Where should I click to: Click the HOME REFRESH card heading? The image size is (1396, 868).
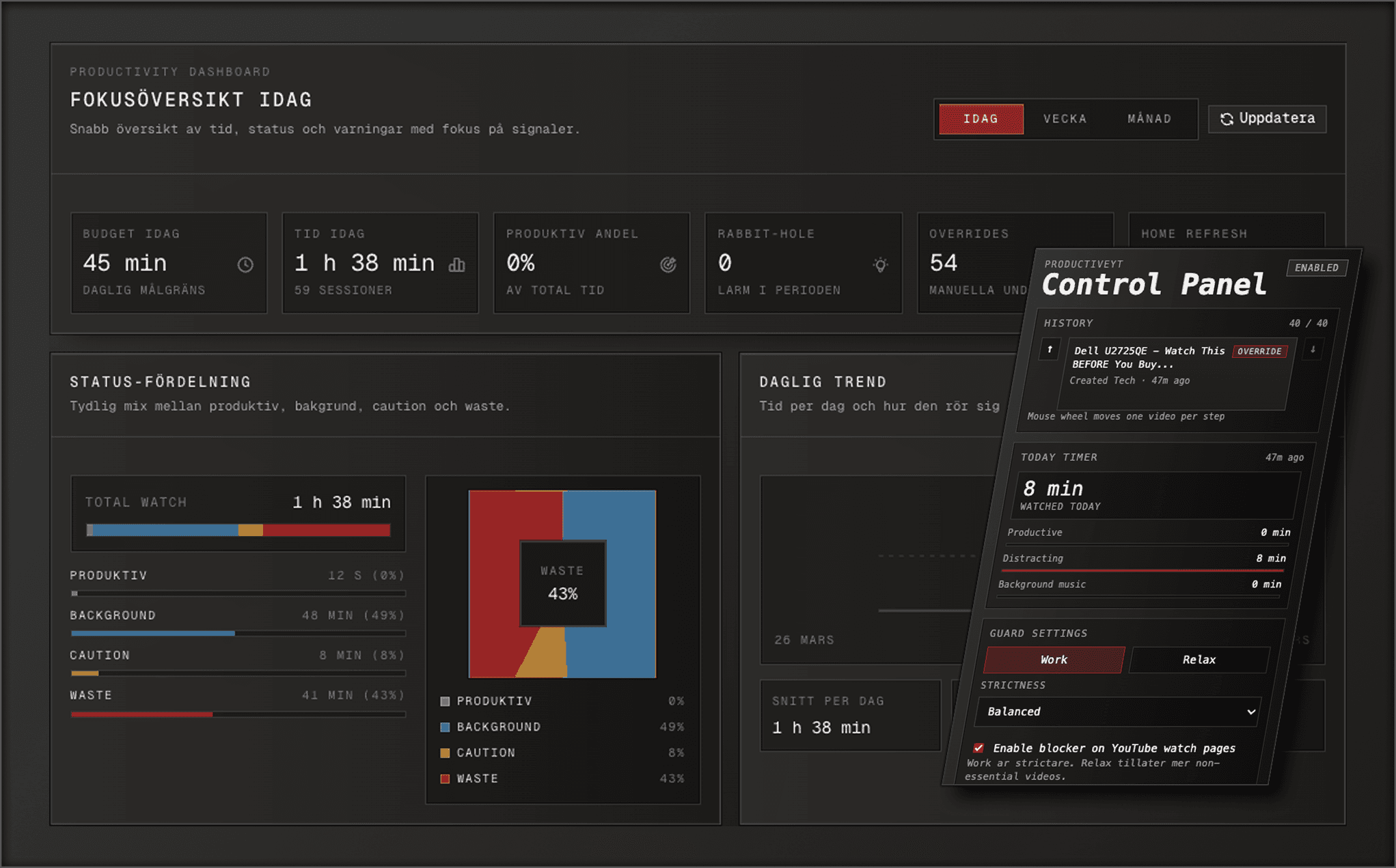click(x=1194, y=234)
